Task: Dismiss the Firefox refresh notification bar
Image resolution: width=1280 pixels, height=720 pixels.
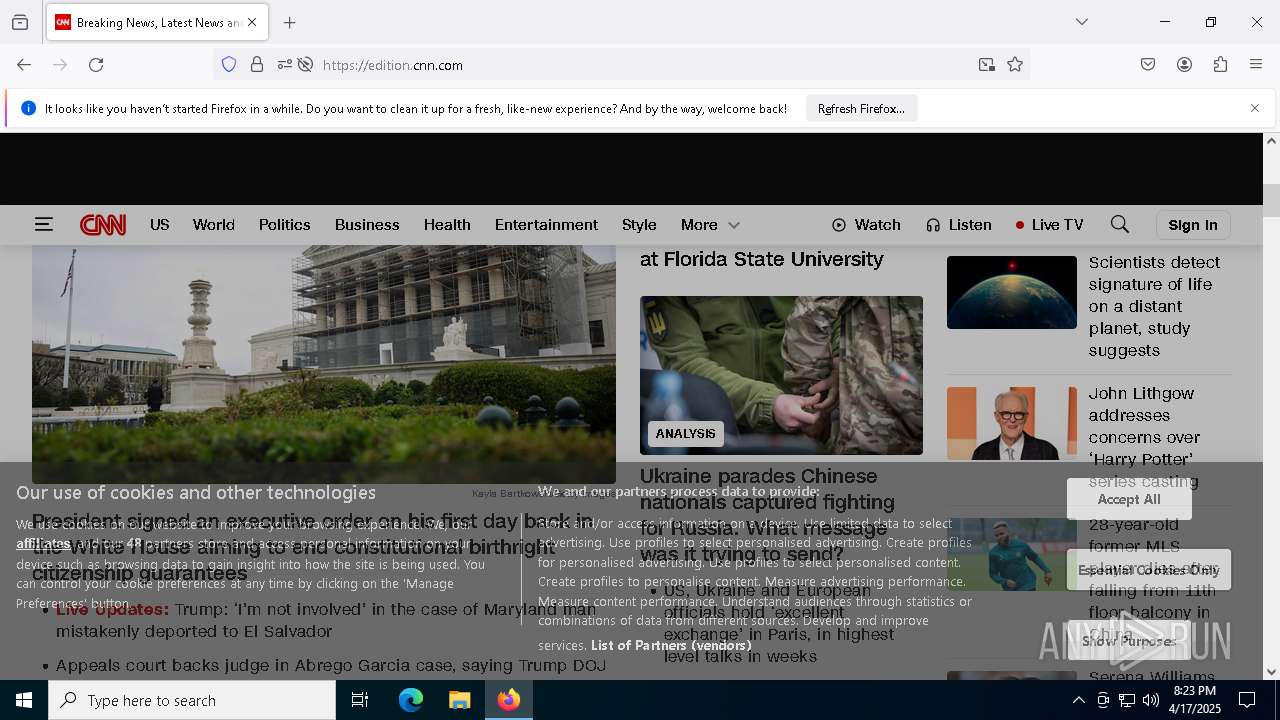Action: coord(1255,108)
